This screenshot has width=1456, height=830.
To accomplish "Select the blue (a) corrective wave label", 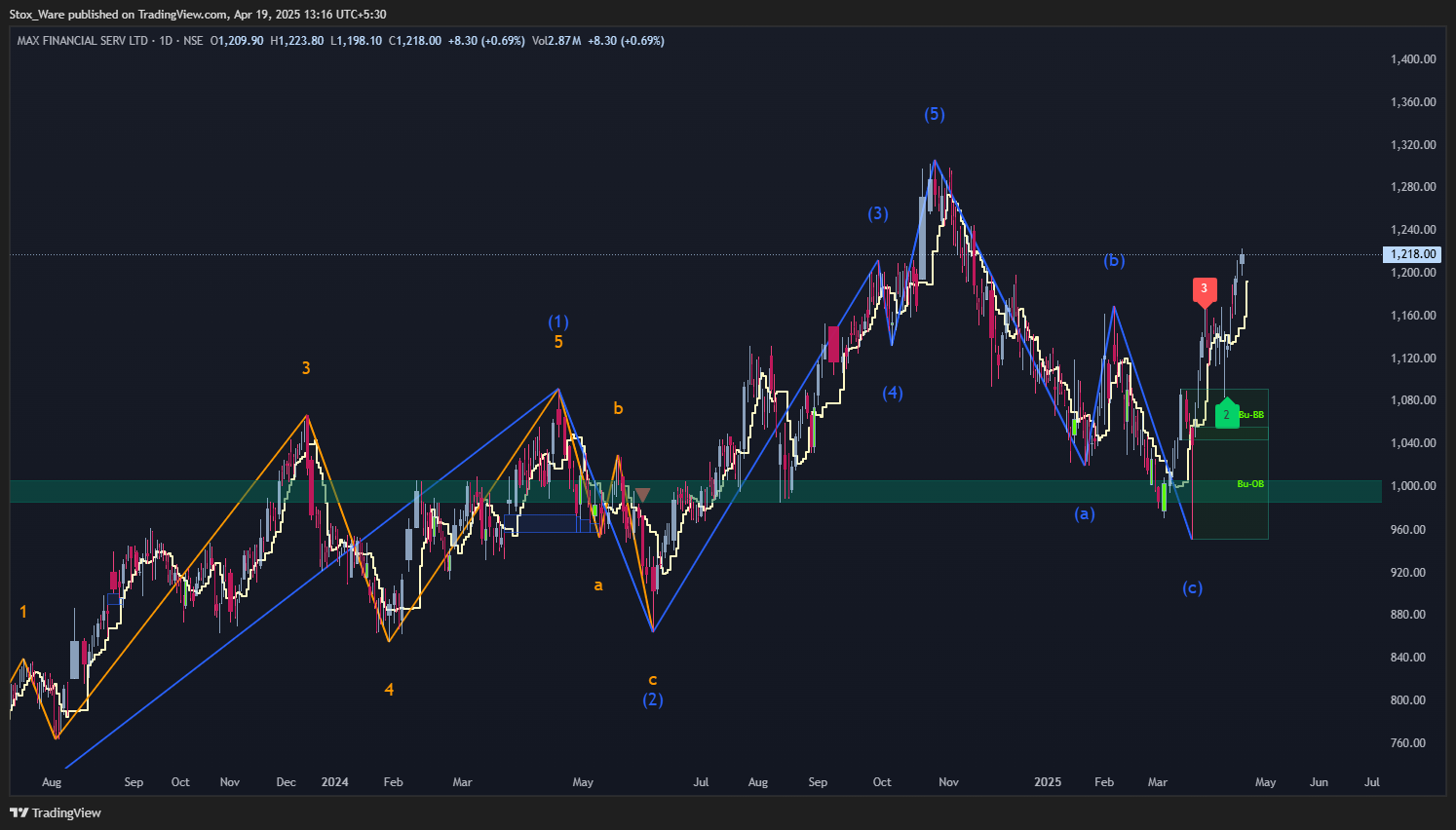I will [1085, 513].
